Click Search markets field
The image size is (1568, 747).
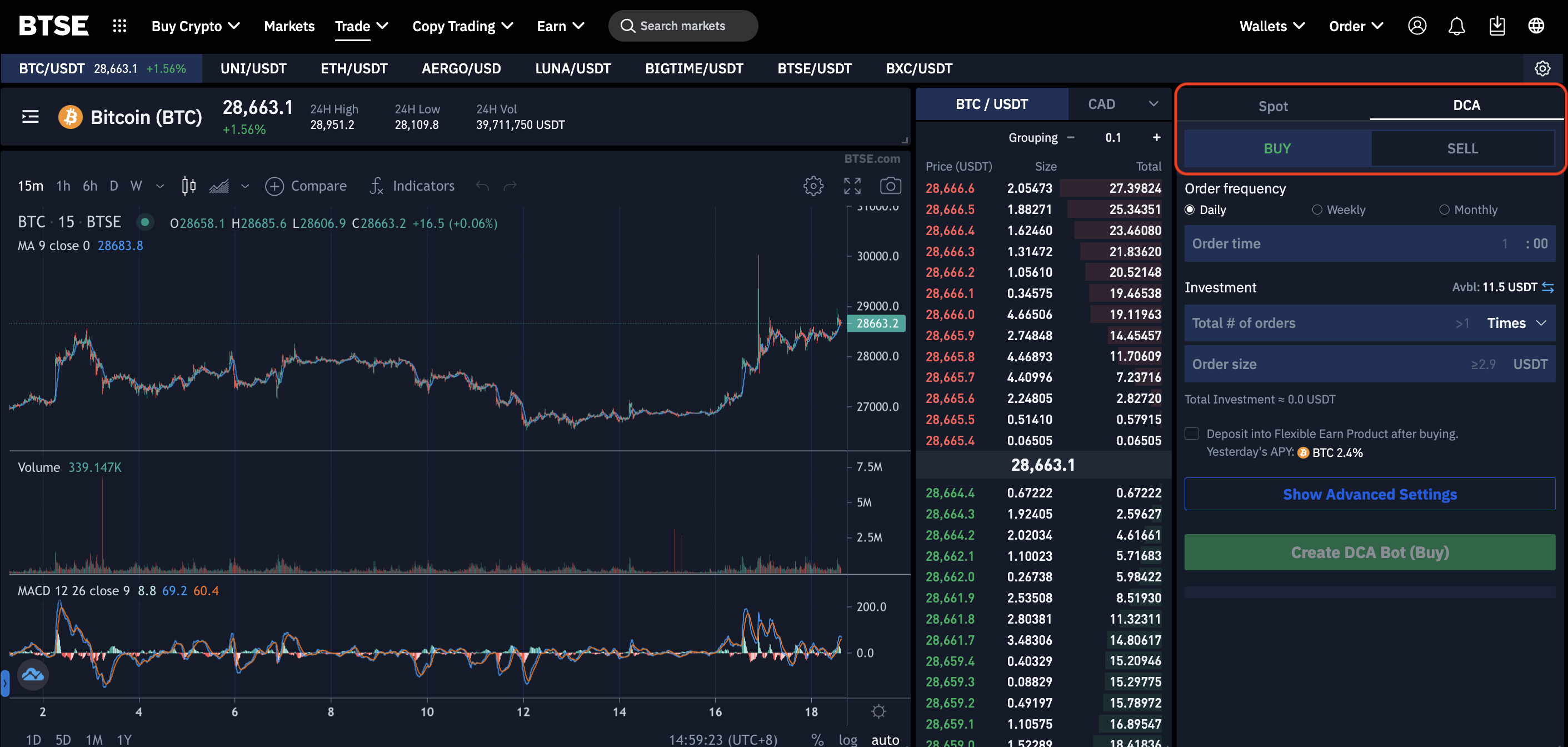coord(683,26)
